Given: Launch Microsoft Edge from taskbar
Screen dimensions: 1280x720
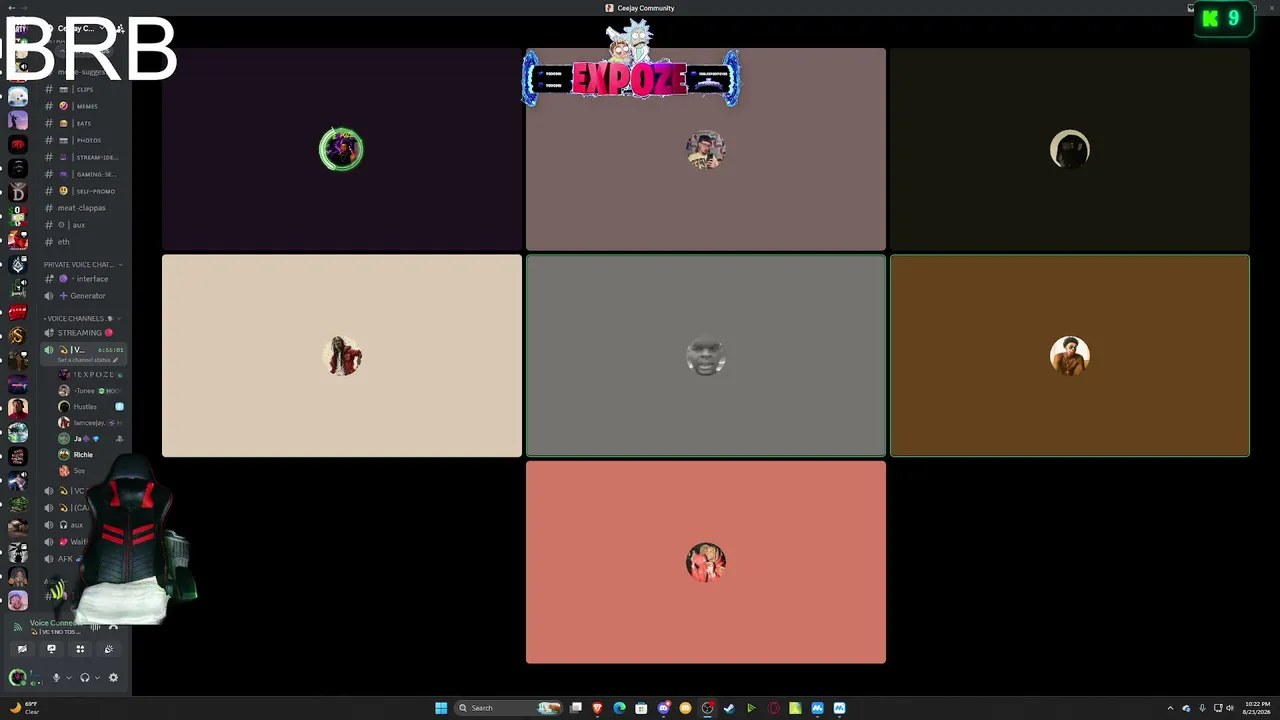Looking at the screenshot, I should coord(620,708).
